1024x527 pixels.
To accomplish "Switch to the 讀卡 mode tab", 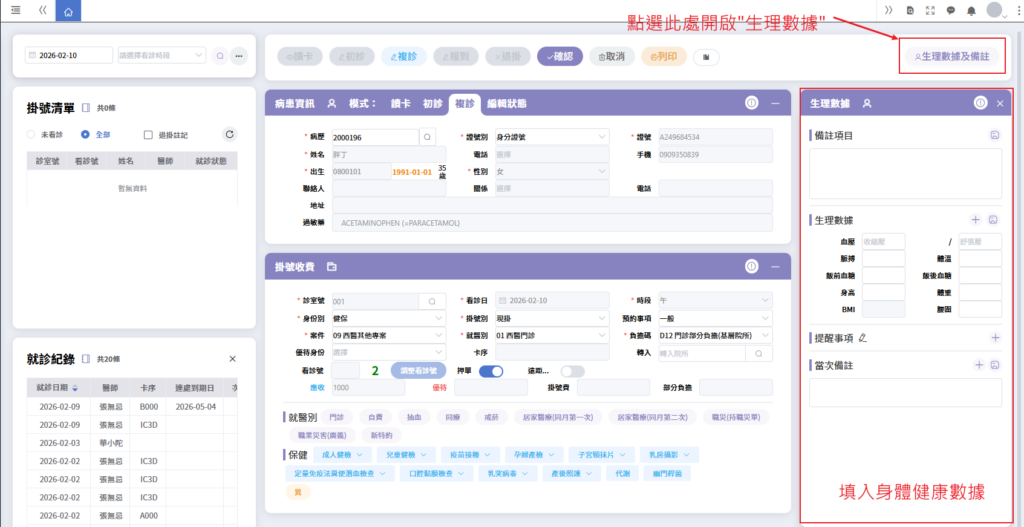I will click(400, 103).
